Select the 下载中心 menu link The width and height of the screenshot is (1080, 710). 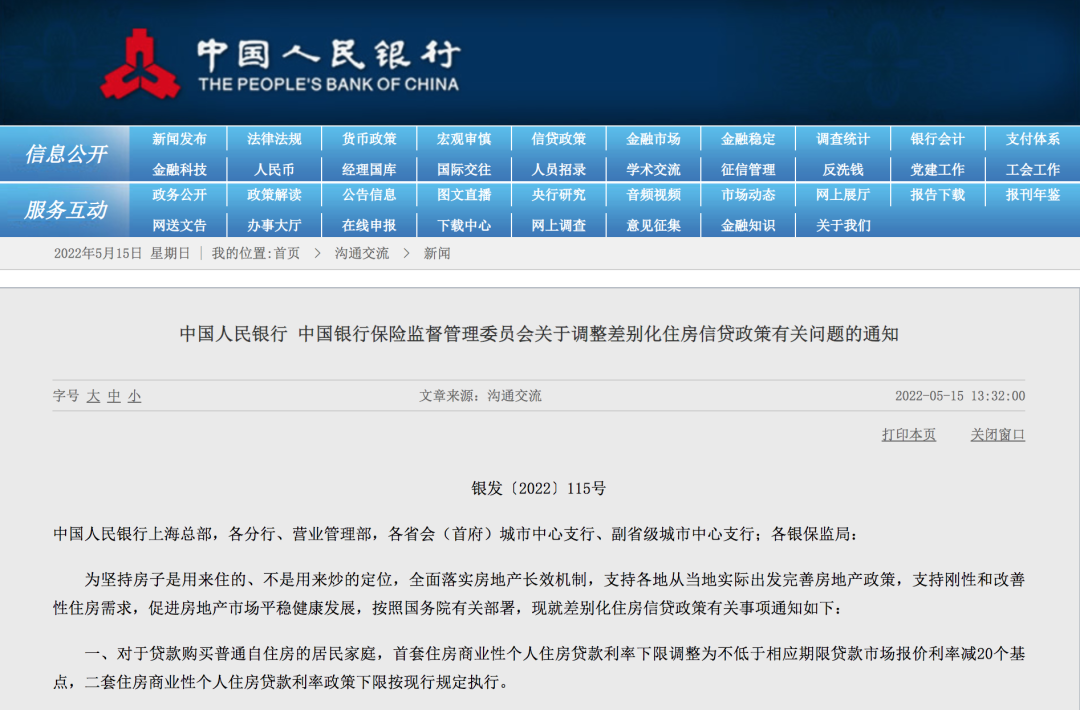(464, 226)
